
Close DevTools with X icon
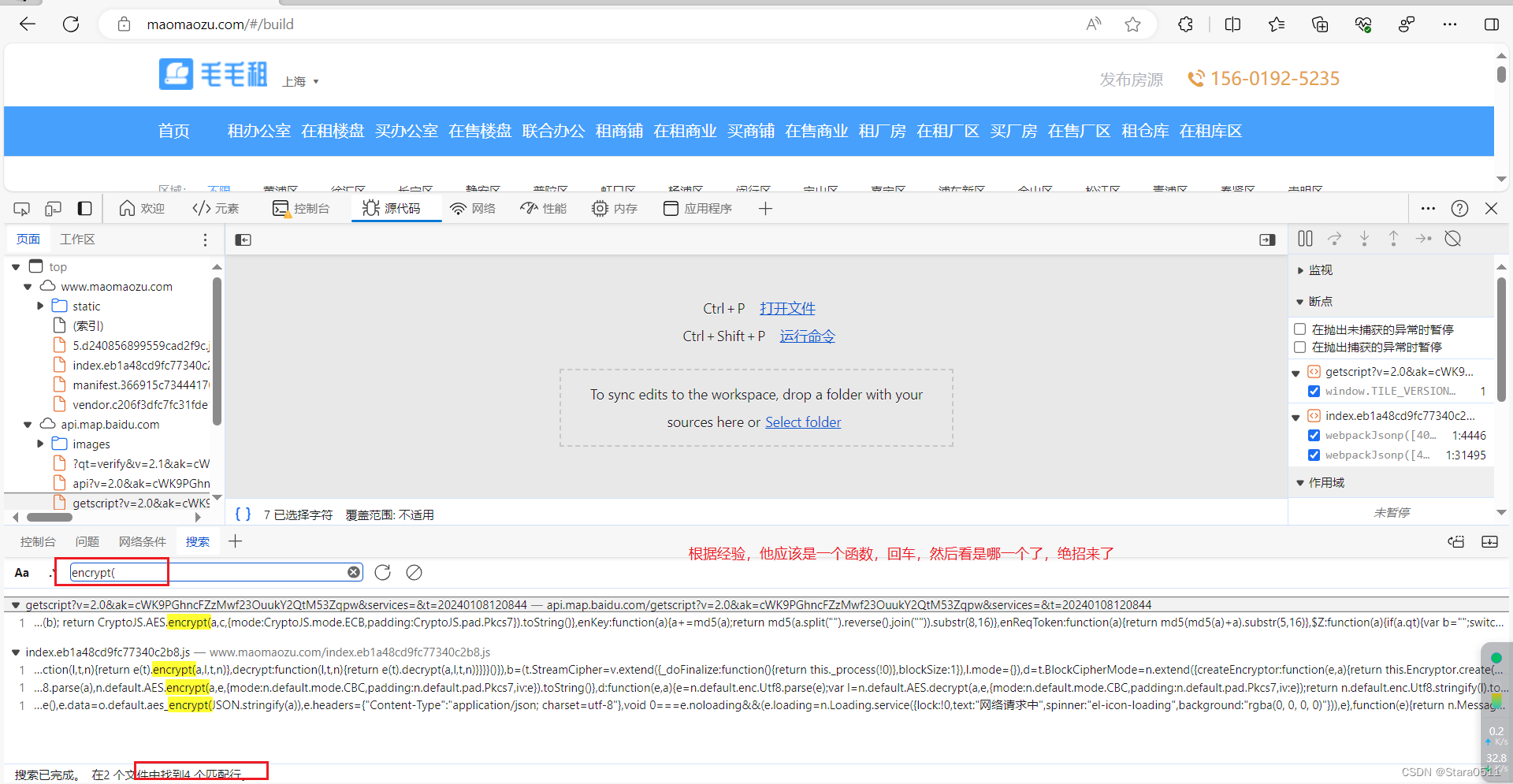click(1491, 209)
